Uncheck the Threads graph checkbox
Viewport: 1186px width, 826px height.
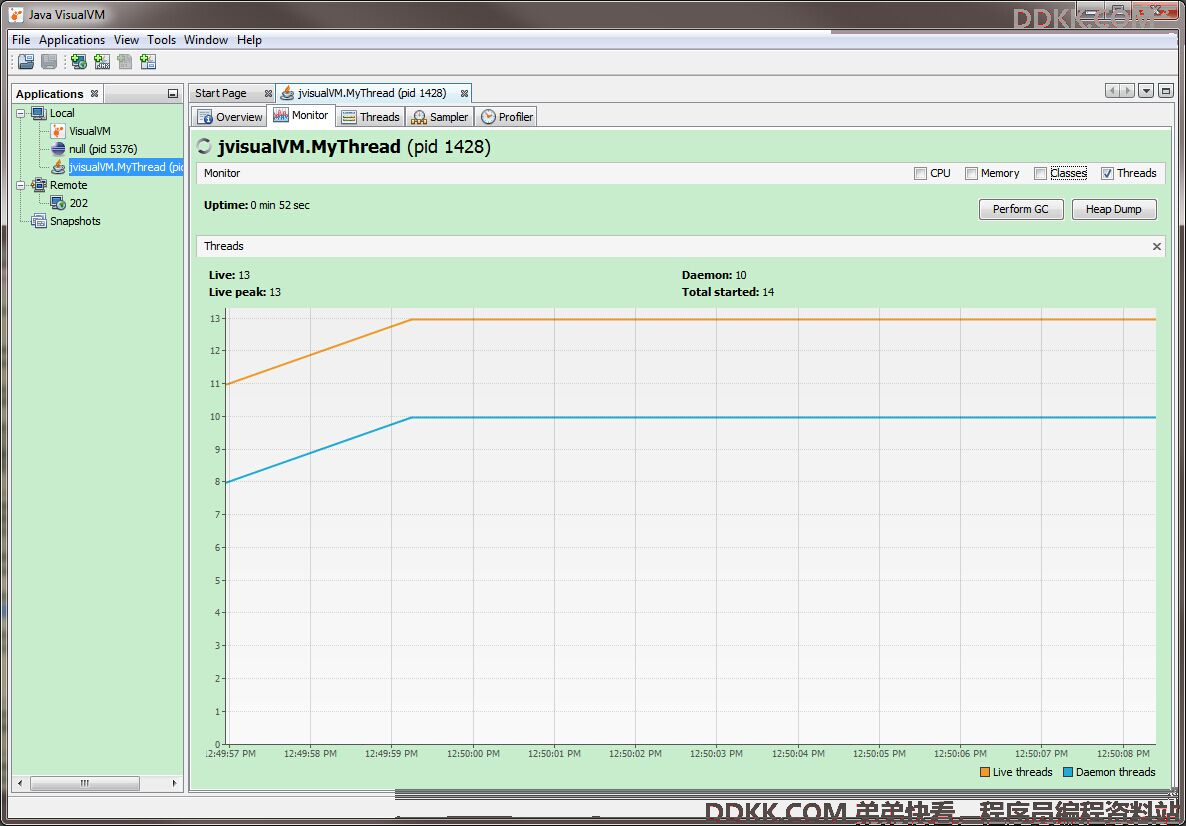pyautogui.click(x=1107, y=173)
